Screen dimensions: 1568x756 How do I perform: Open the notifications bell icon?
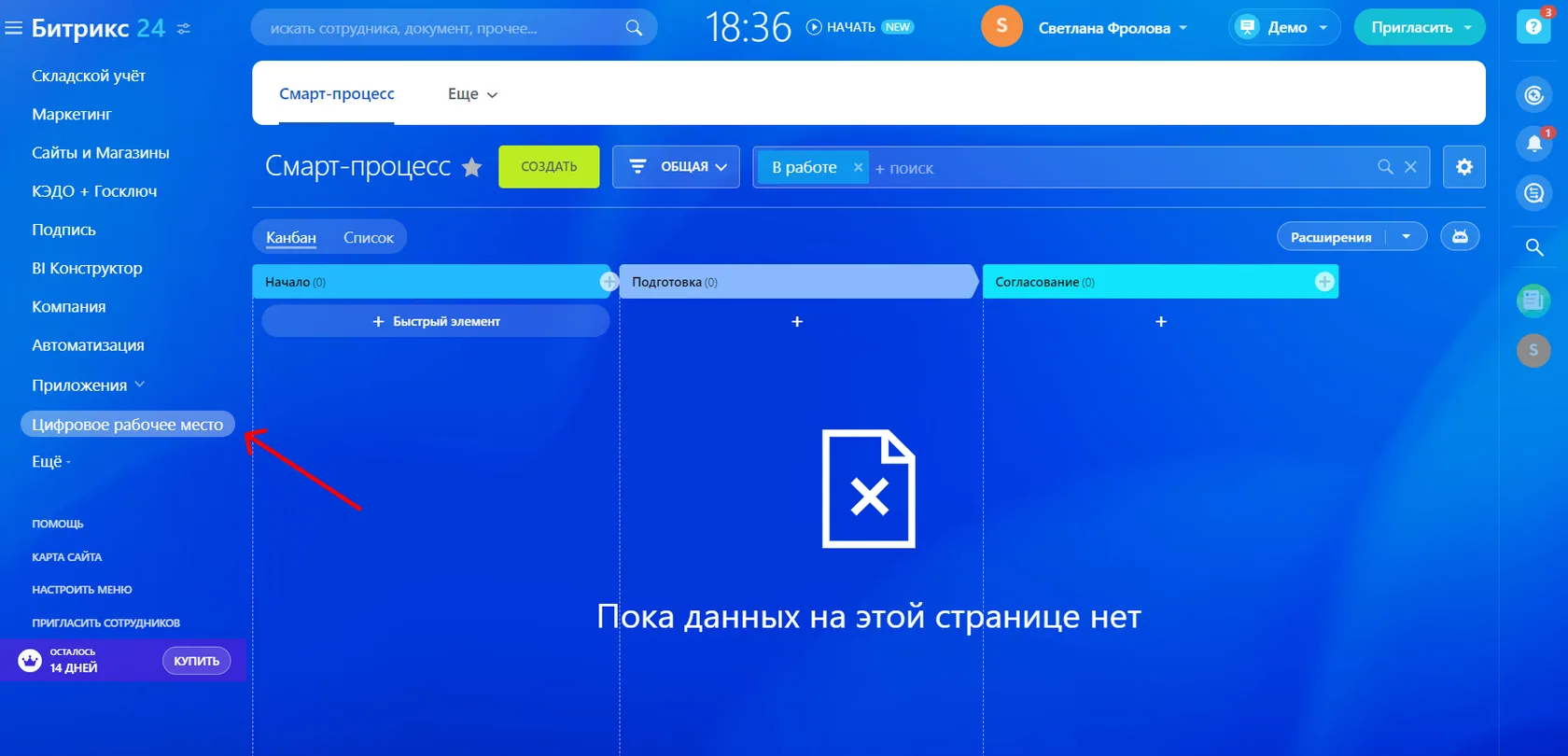[x=1533, y=144]
